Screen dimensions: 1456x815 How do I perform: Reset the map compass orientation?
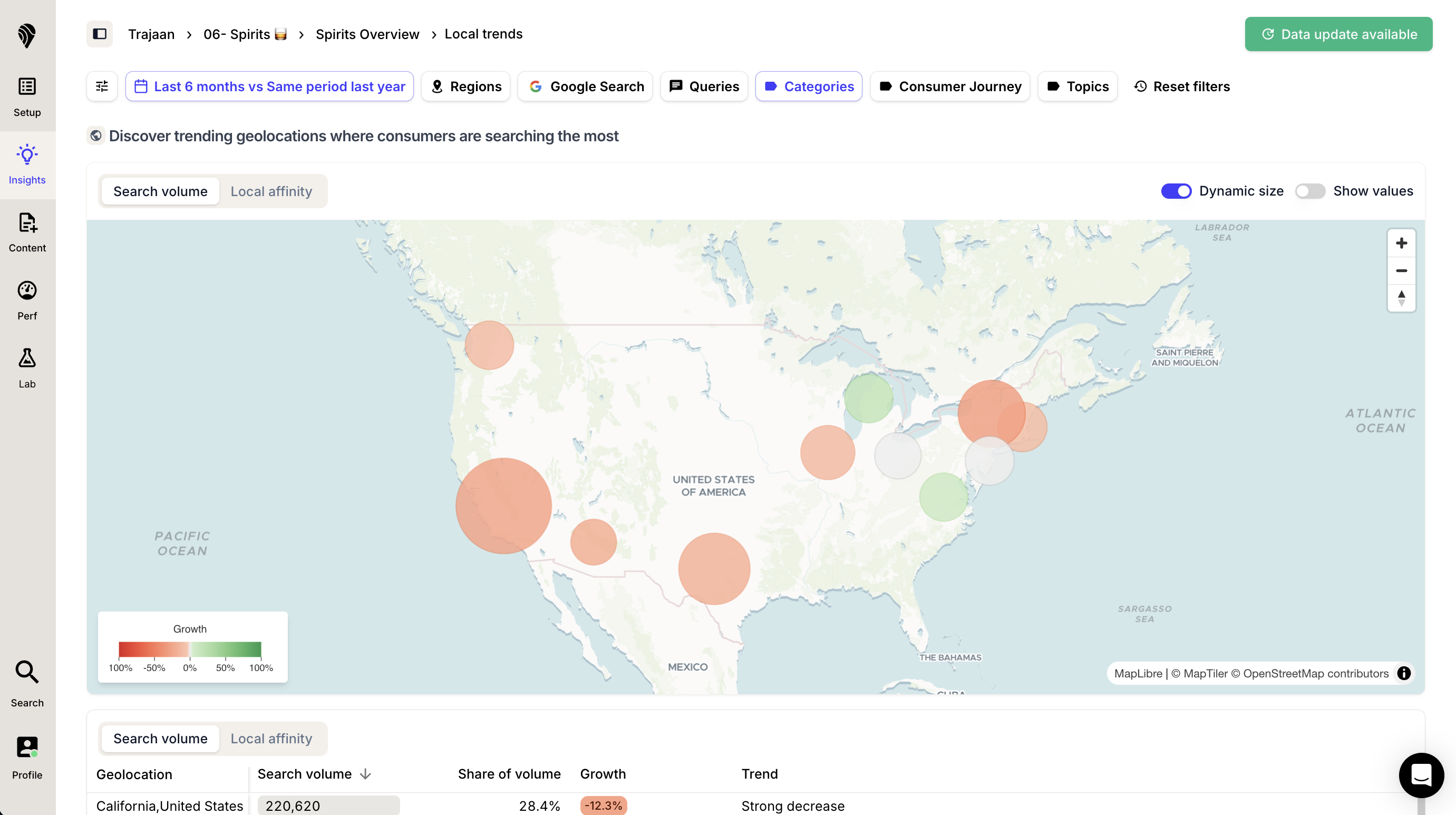(x=1402, y=298)
